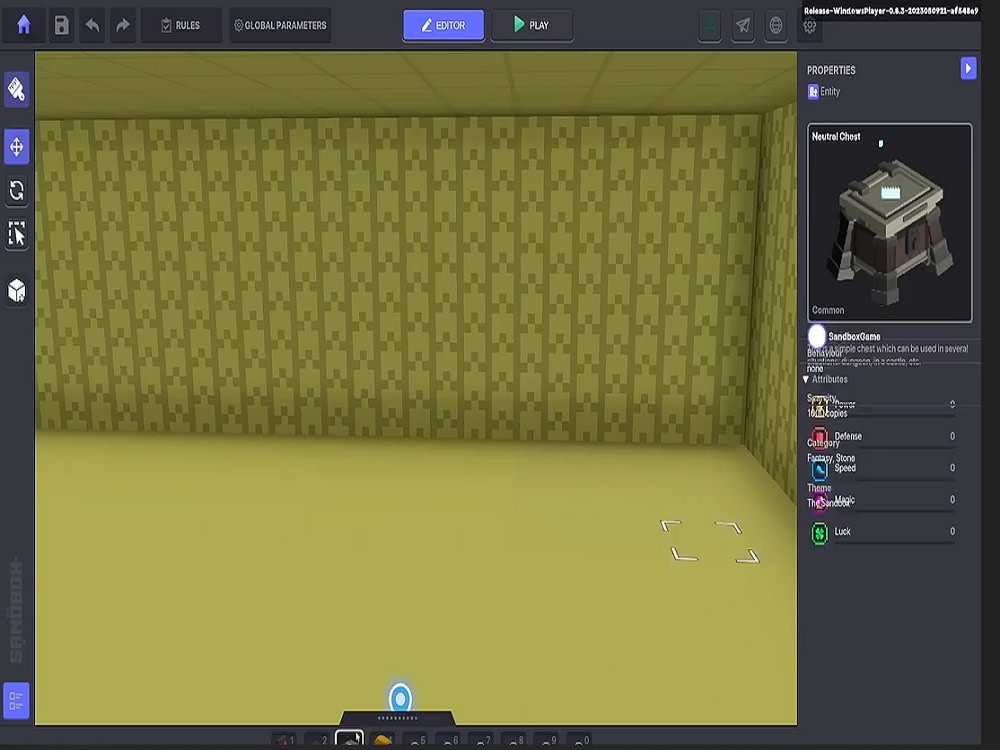This screenshot has width=1000, height=750.
Task: Select the EDITOR tab
Action: click(443, 25)
